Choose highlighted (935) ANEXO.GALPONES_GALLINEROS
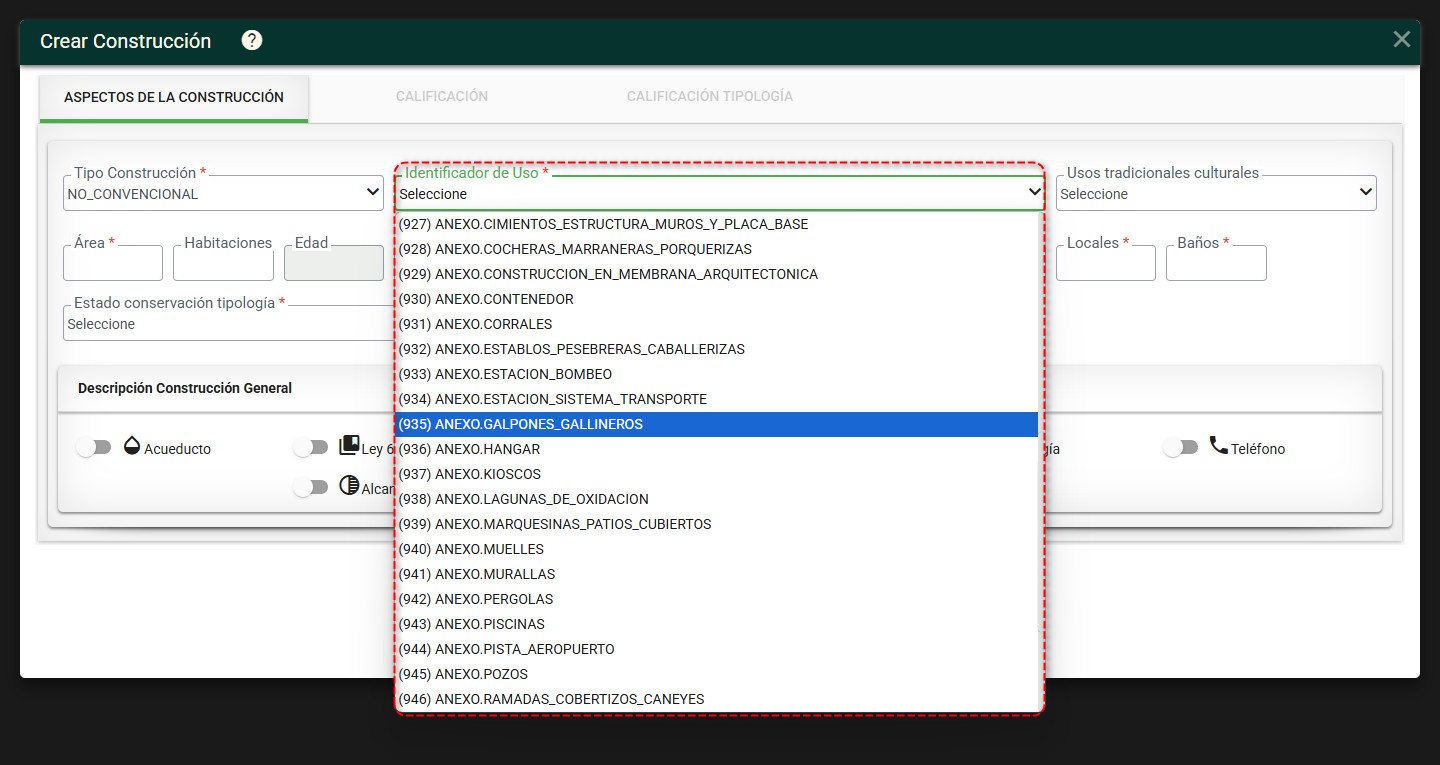 point(717,424)
